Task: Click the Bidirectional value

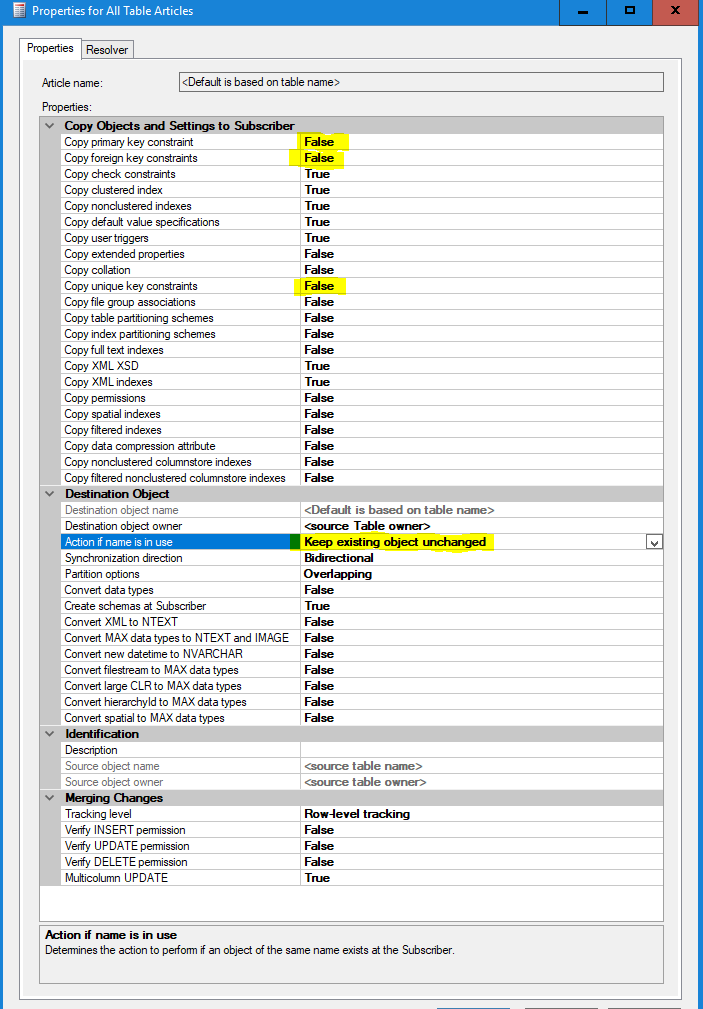Action: click(339, 558)
